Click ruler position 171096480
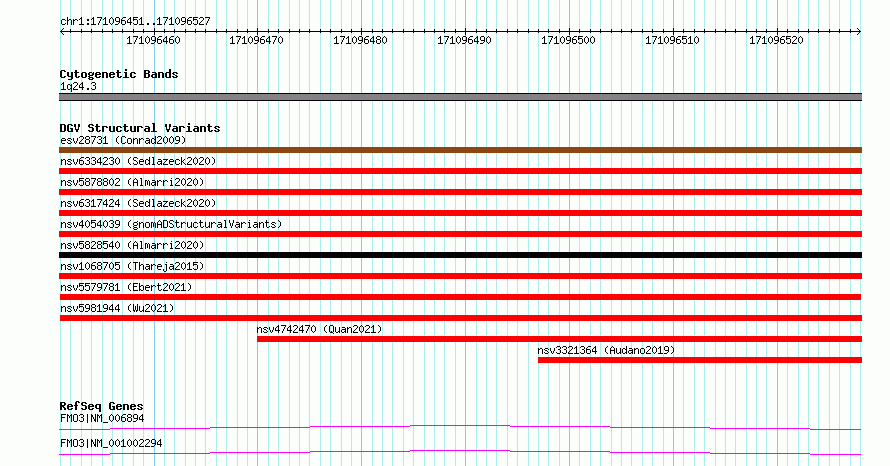890x466 pixels. [360, 40]
